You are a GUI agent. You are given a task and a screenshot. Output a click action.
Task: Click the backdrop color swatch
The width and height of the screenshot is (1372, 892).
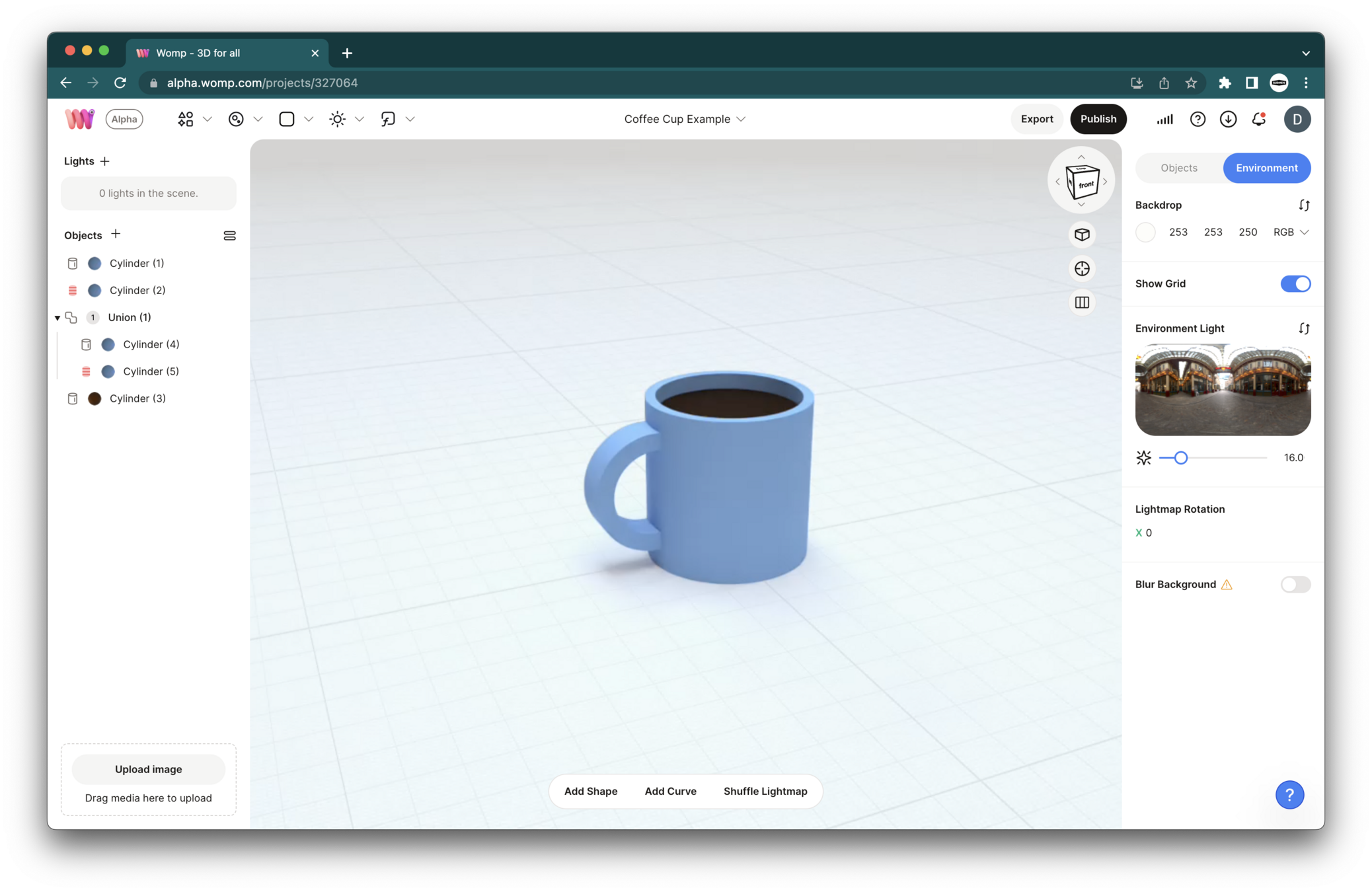pos(1145,232)
